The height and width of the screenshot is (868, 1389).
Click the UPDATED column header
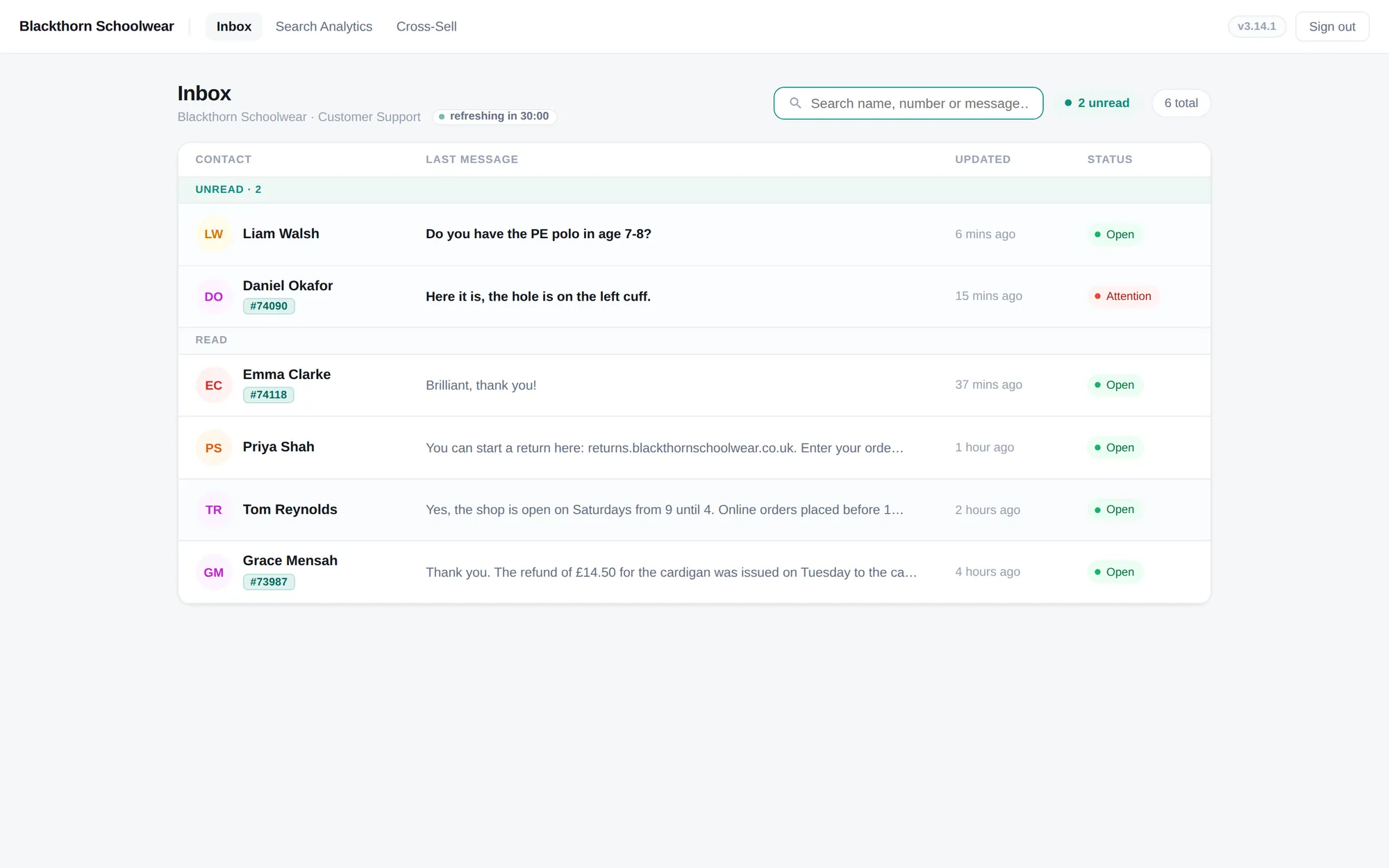pyautogui.click(x=983, y=160)
